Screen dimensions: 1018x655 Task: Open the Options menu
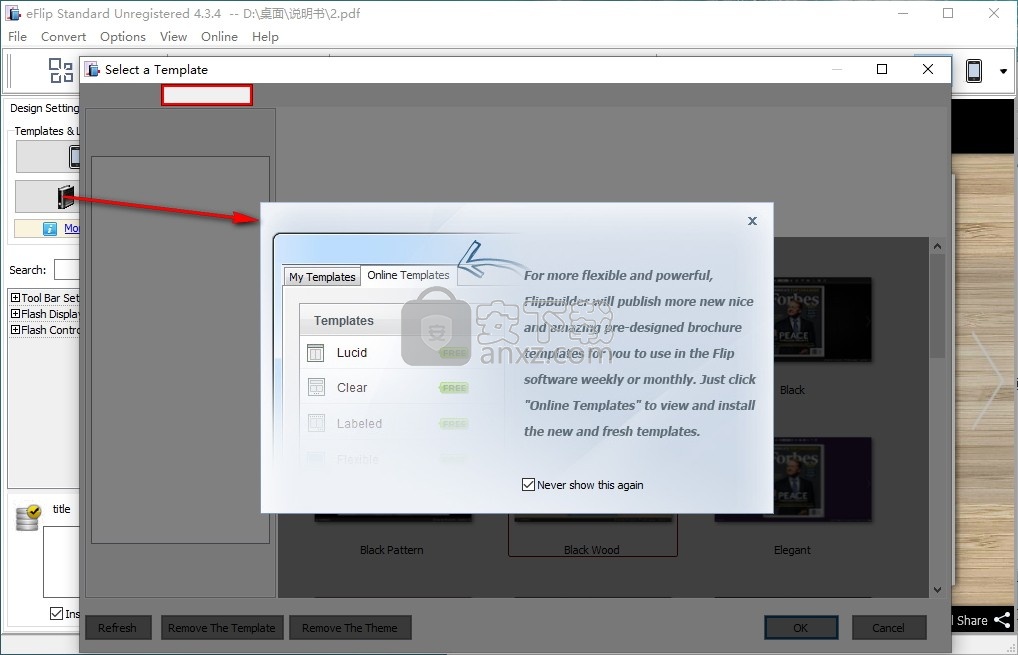pyautogui.click(x=123, y=37)
